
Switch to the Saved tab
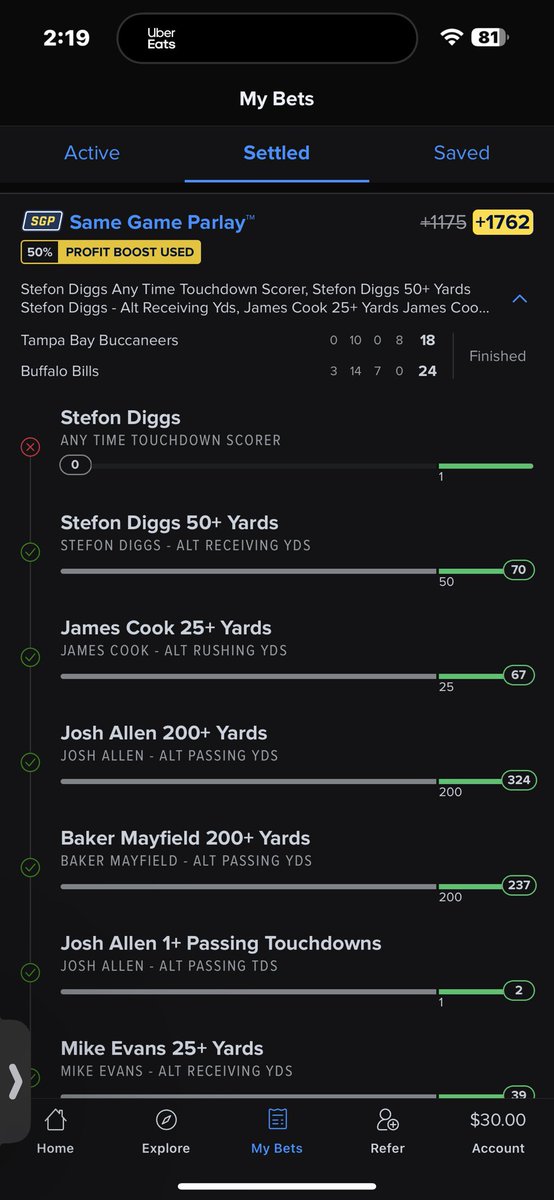click(461, 153)
